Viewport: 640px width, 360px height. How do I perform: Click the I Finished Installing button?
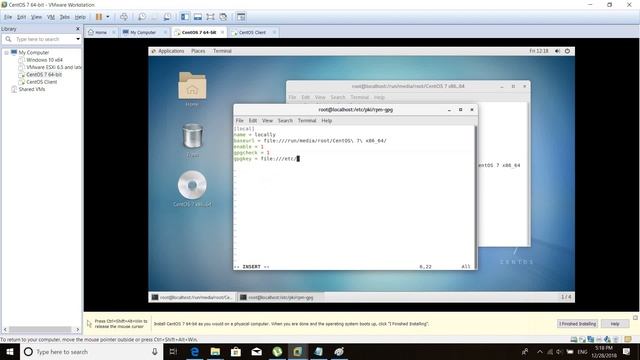click(578, 324)
